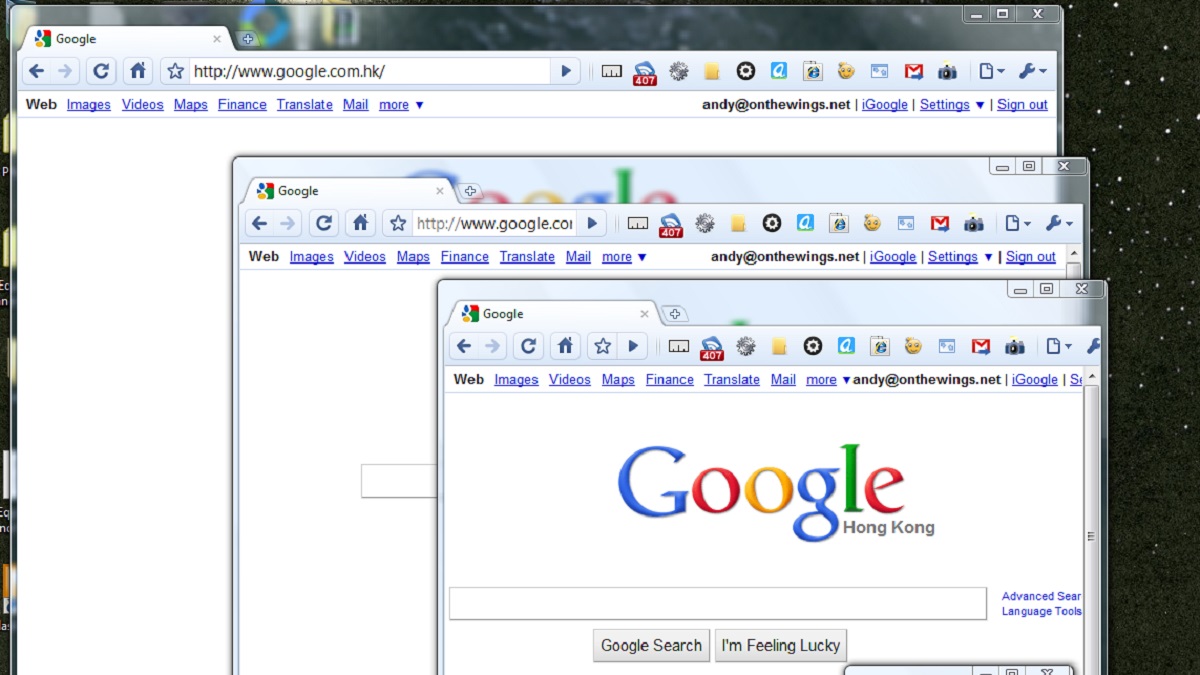Screen dimensions: 1200x675
Task: Open Images link in front window
Action: [516, 380]
